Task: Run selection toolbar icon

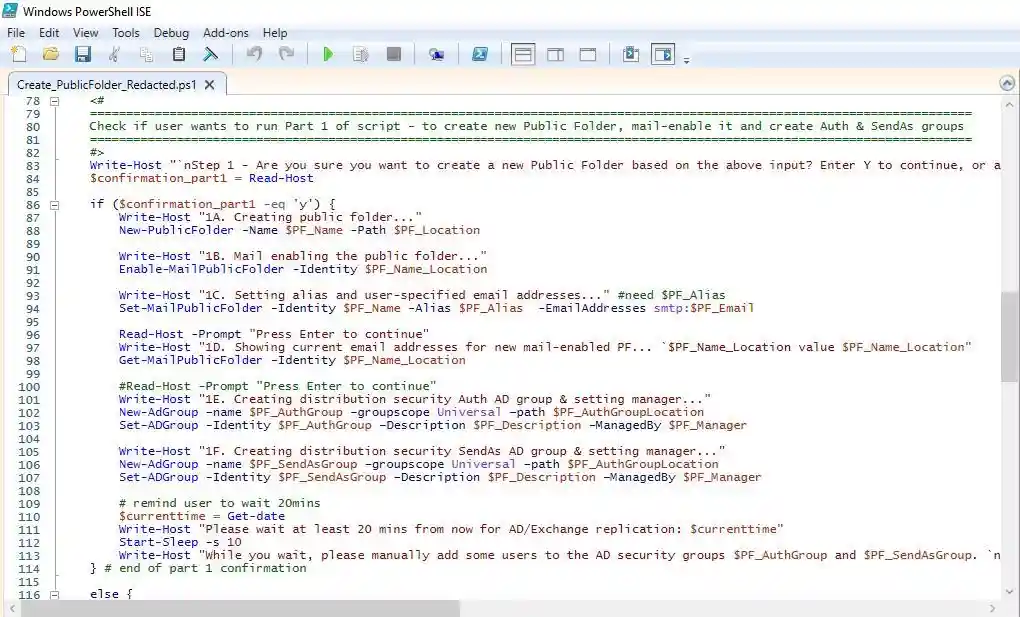Action: pos(360,54)
